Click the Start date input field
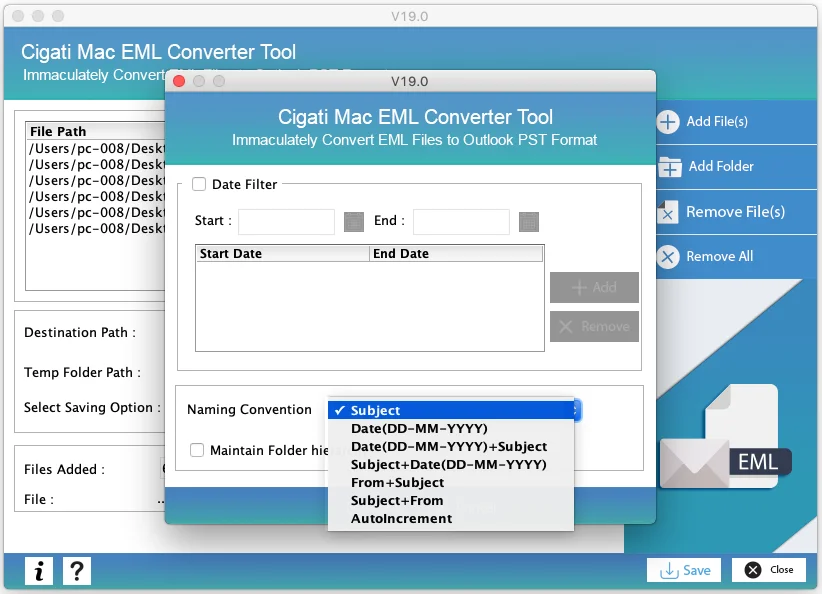 tap(286, 221)
